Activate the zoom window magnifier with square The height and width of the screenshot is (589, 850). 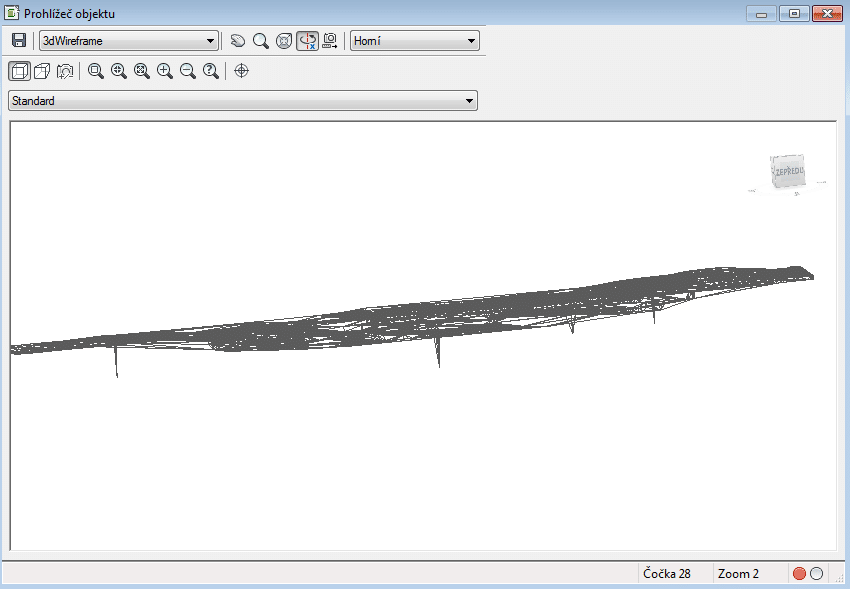96,71
